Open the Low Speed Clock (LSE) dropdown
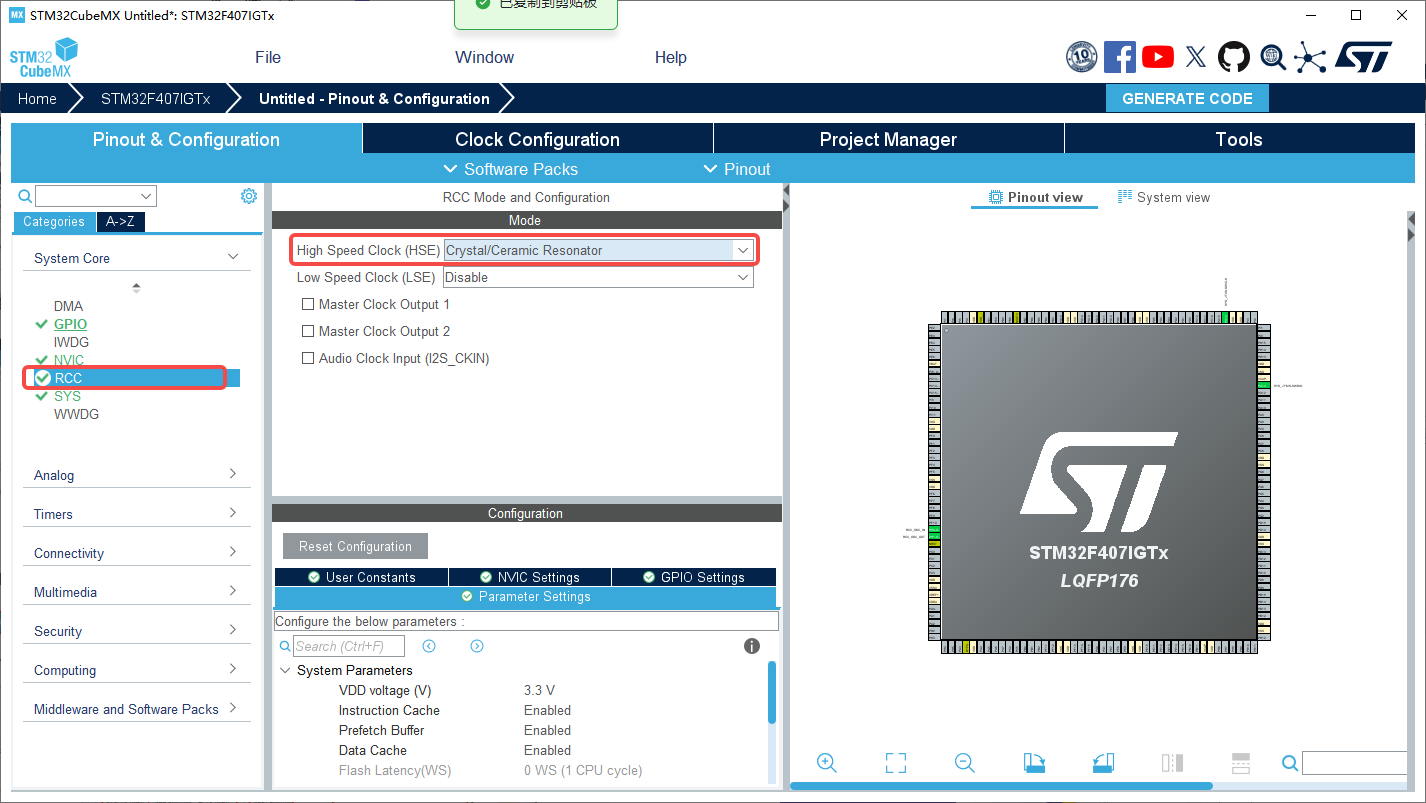Viewport: 1426px width, 803px height. [740, 277]
